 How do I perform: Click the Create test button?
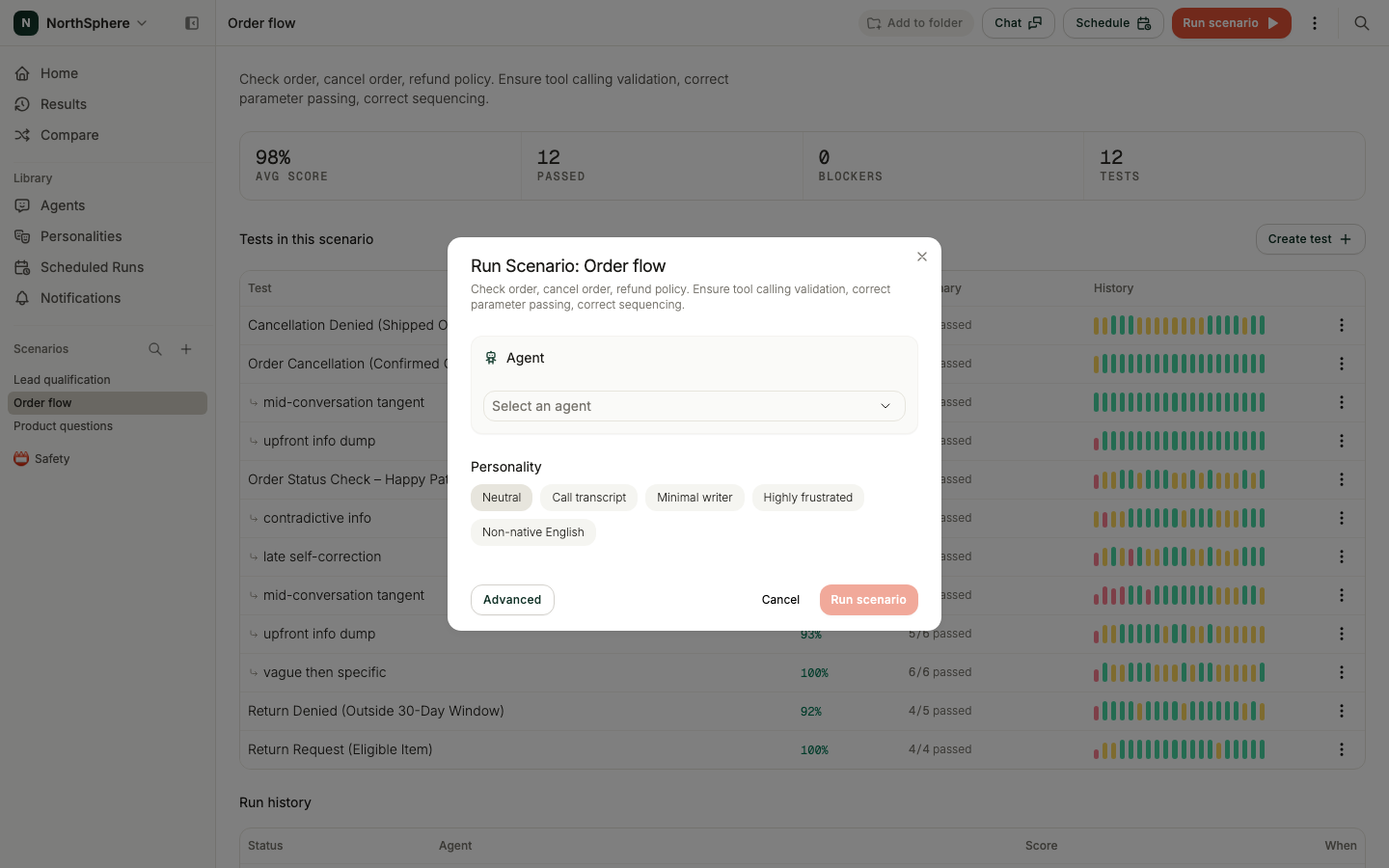pos(1310,239)
